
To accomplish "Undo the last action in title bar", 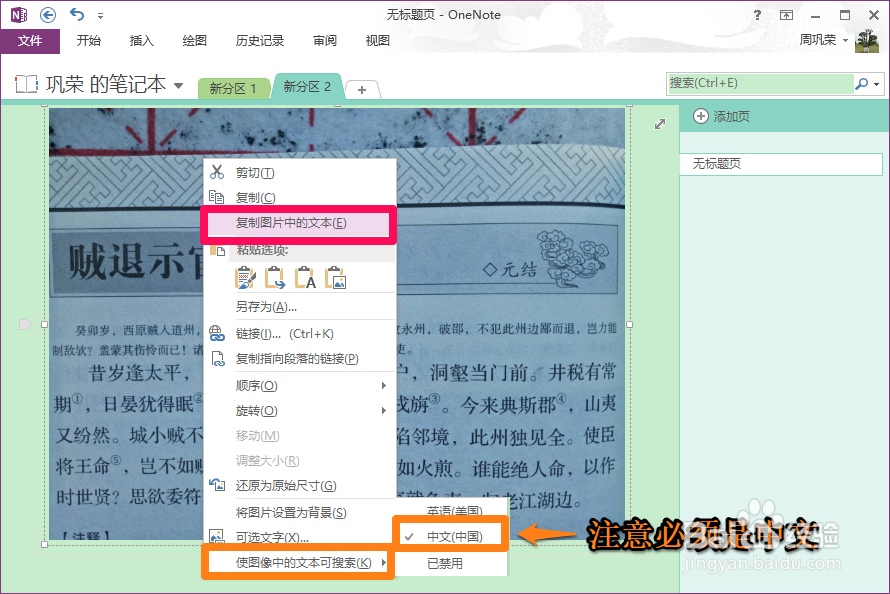I will 77,14.
